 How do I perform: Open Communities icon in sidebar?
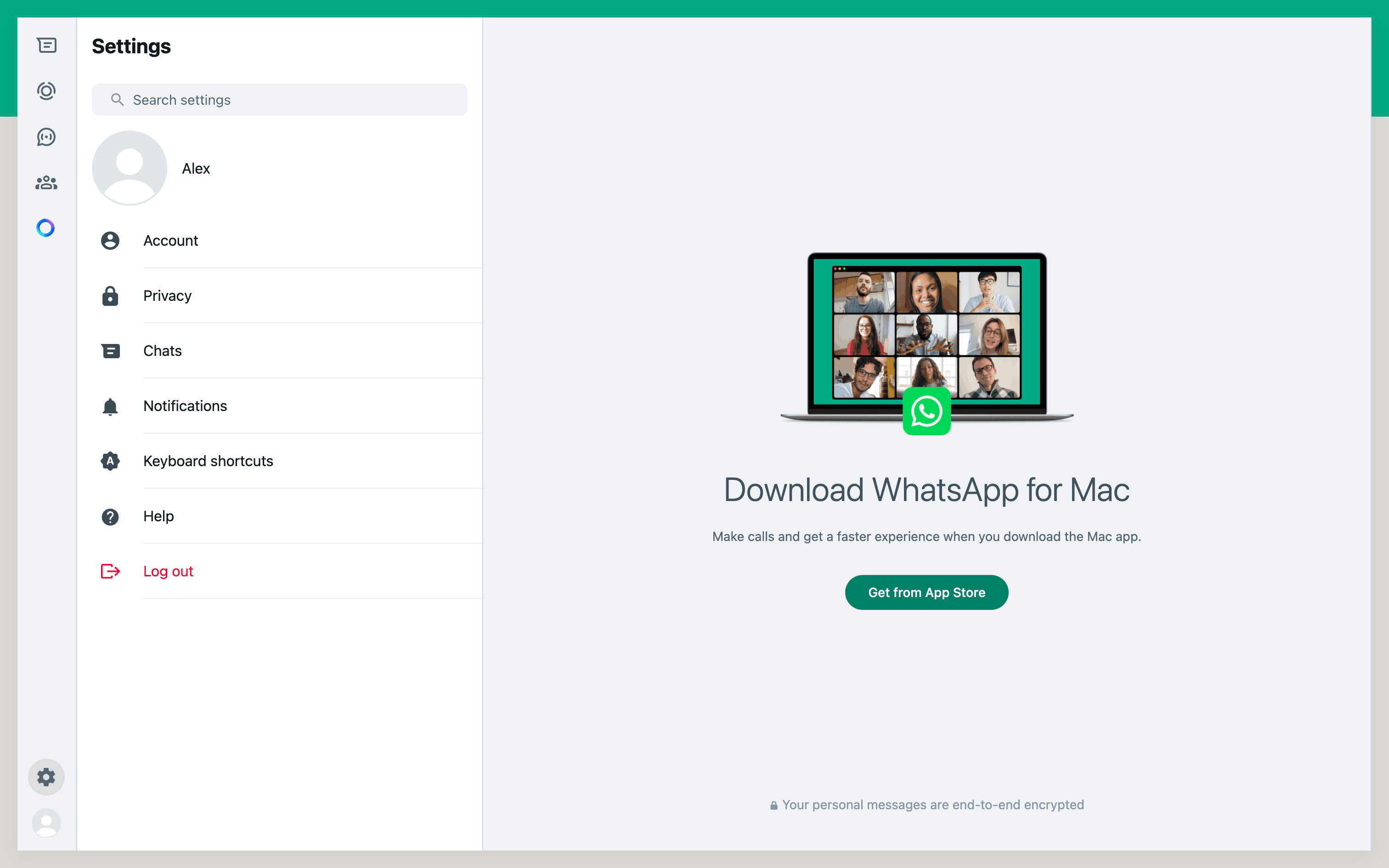(46, 183)
